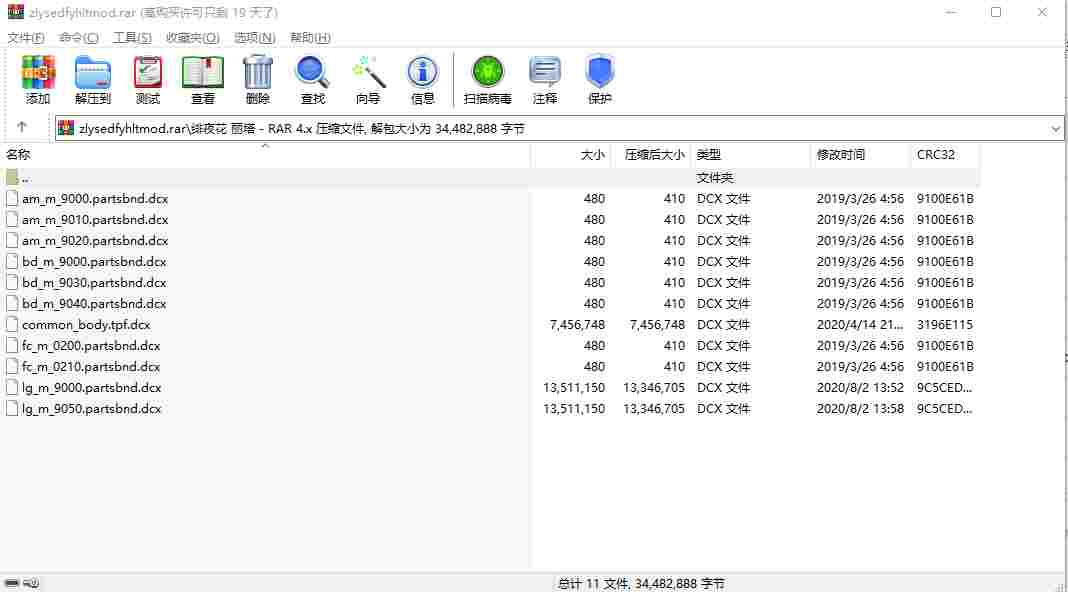This screenshot has height=592, width=1068.
Task: Select bd_m_9040.partsbnd.dcx file
Action: coord(94,303)
